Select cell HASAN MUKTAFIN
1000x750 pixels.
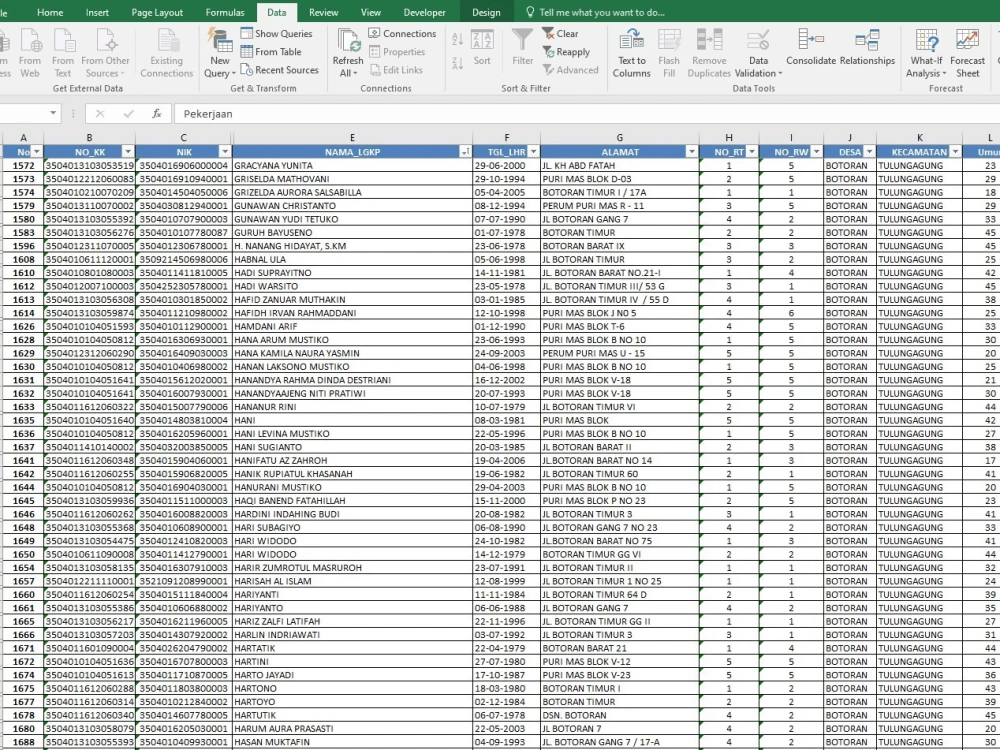click(353, 742)
